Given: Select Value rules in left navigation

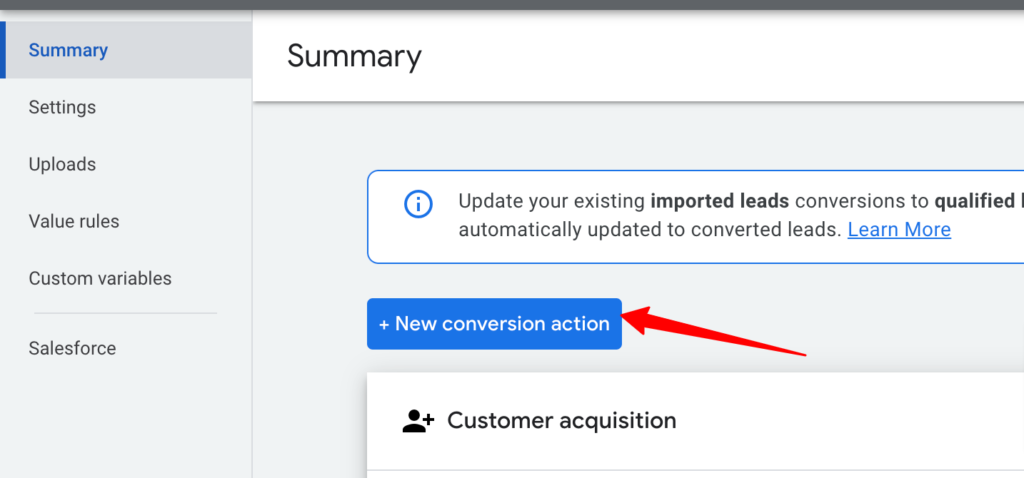Looking at the screenshot, I should click(74, 221).
